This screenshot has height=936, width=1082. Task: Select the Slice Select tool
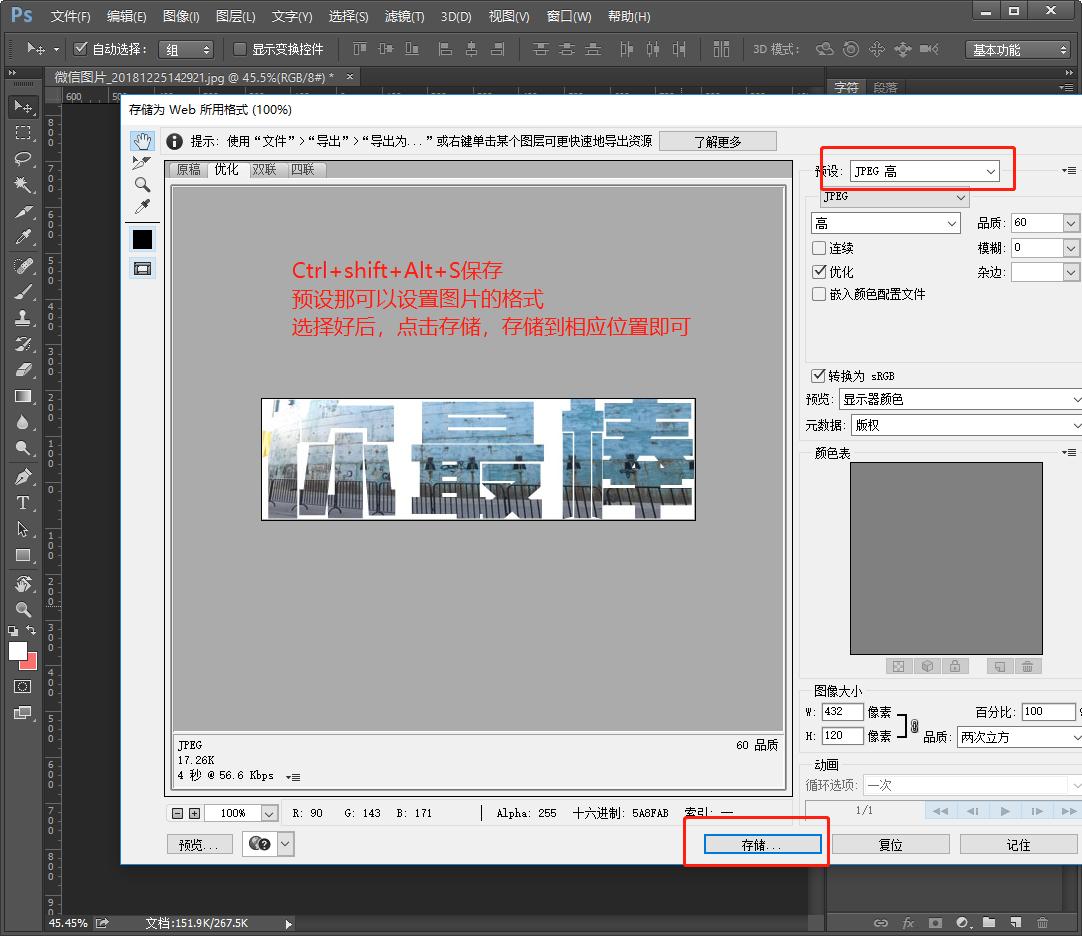coord(142,162)
